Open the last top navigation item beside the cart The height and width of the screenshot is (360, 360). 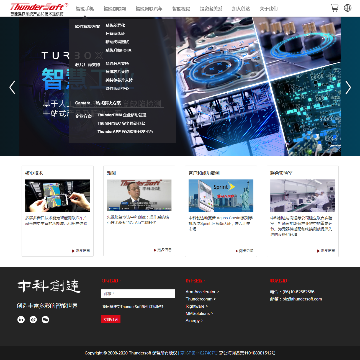pyautogui.click(x=268, y=9)
